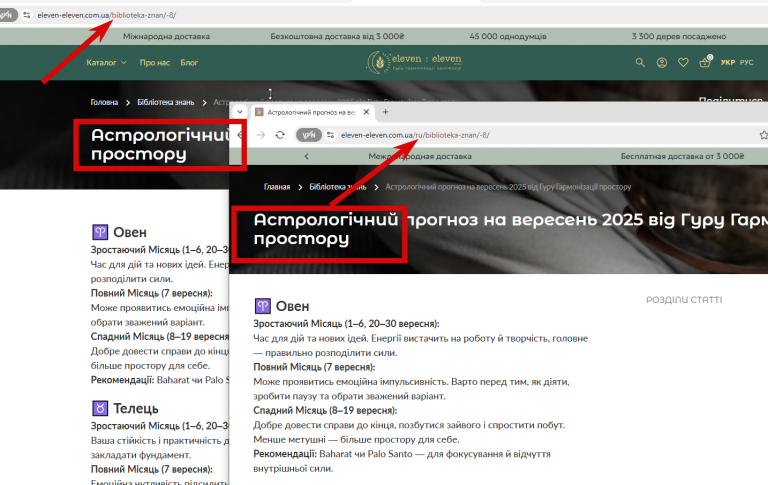Open the Про нас menu item
Viewport: 768px width, 485px height.
(155, 63)
